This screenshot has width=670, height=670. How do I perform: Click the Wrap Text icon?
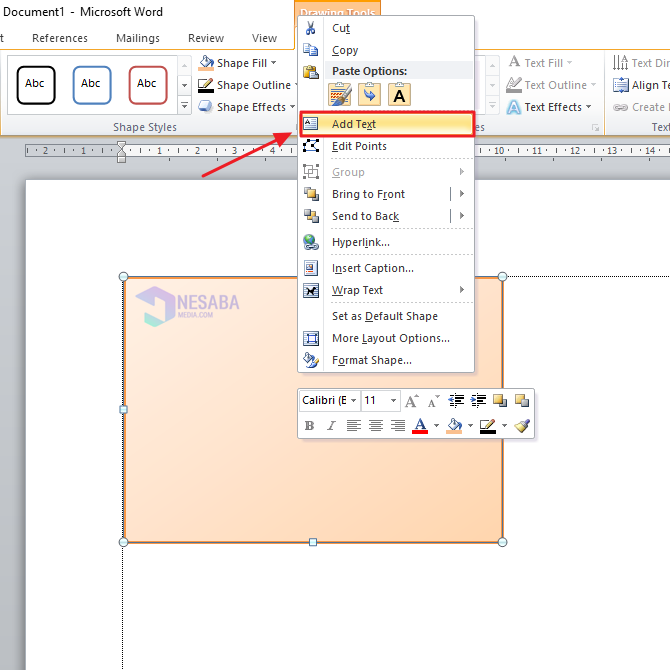(311, 291)
